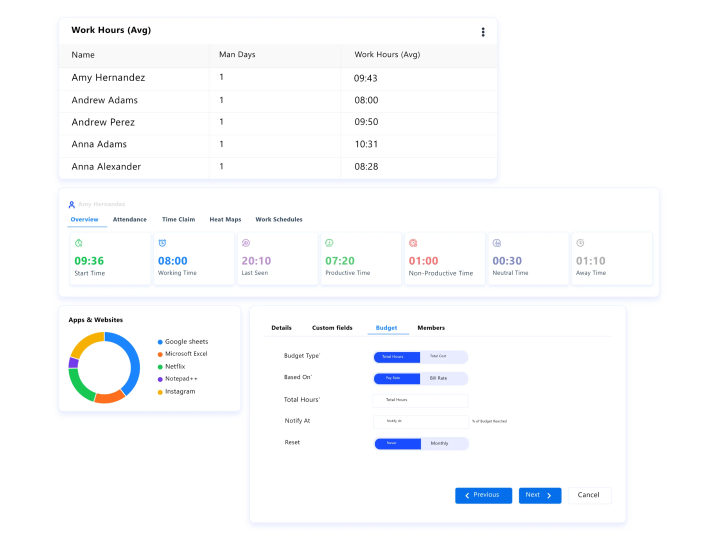Image resolution: width=718 pixels, height=540 pixels.
Task: Click the Neutral Time icon
Action: click(x=497, y=243)
